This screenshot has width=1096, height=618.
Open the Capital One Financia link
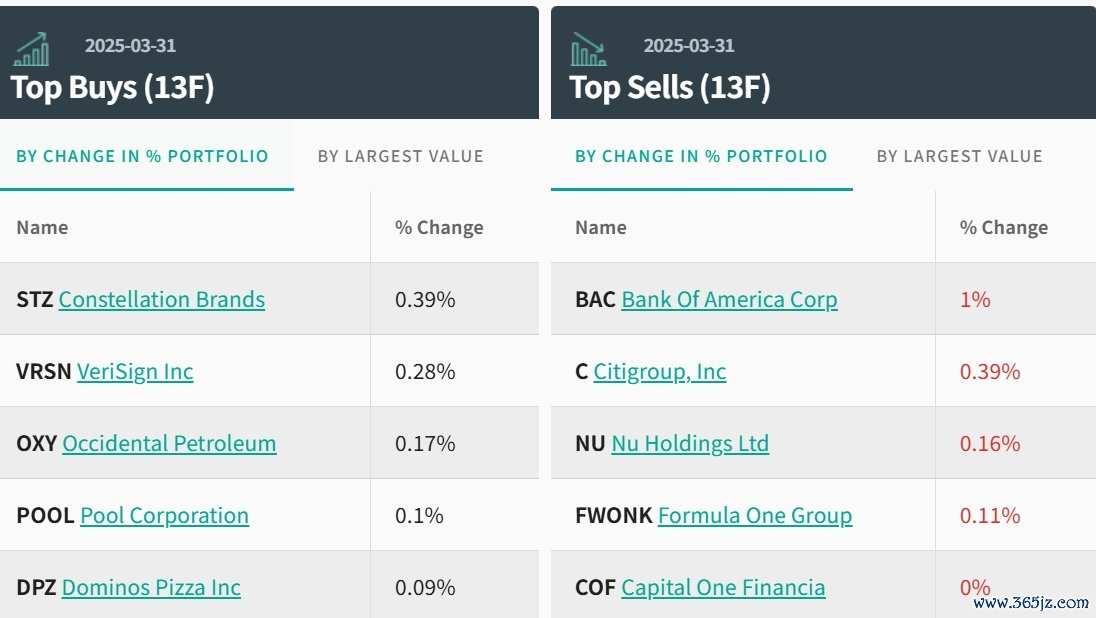723,587
